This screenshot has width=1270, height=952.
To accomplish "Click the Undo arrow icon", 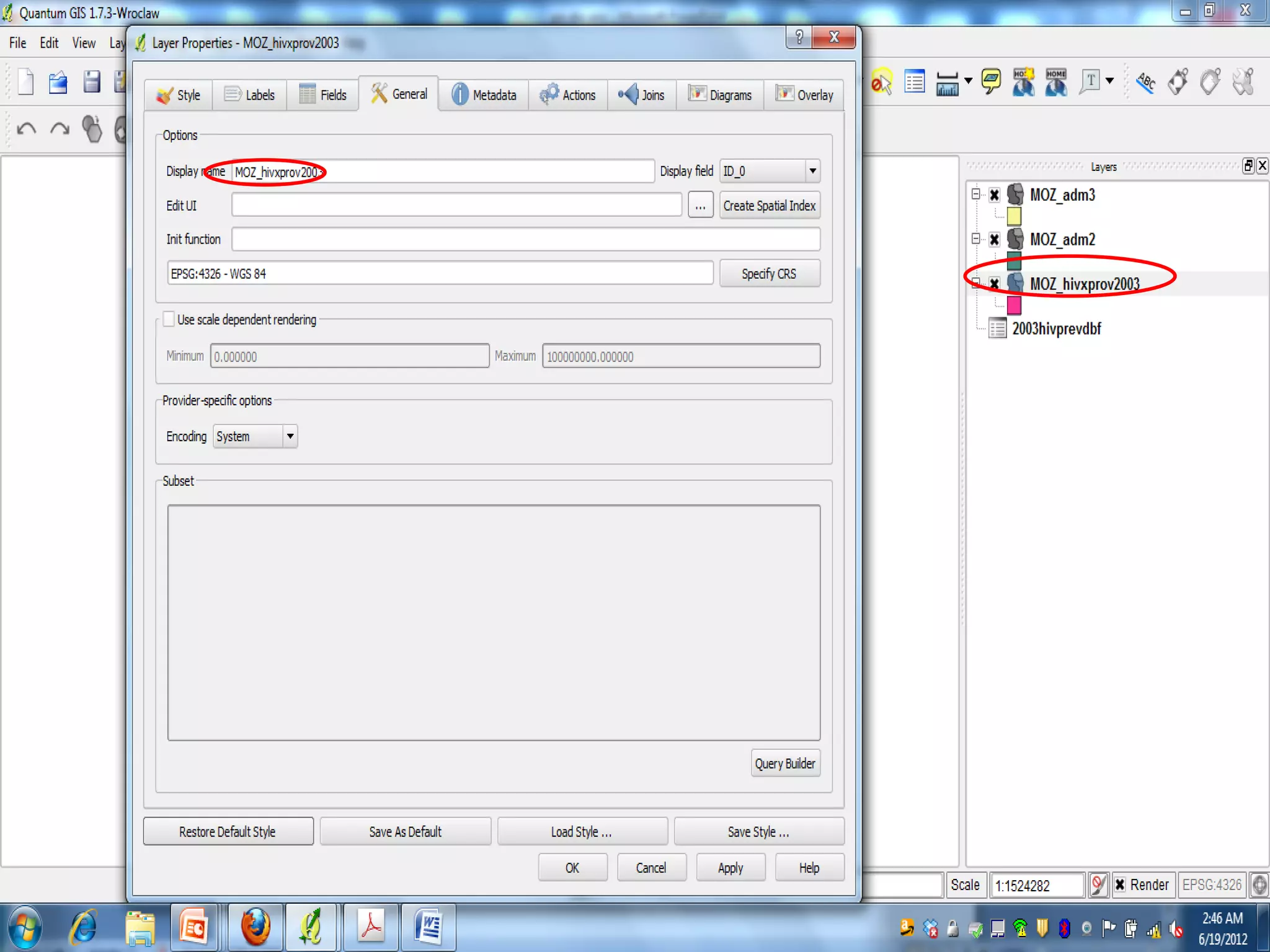I will point(27,129).
